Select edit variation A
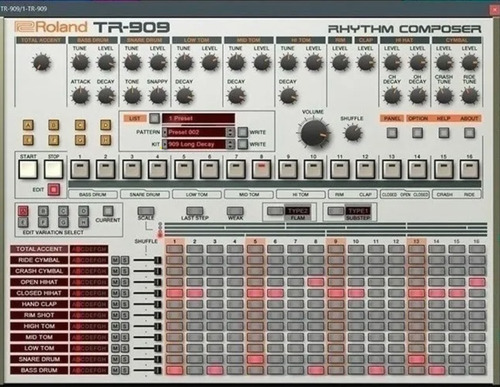The width and height of the screenshot is (500, 387). pyautogui.click(x=23, y=211)
